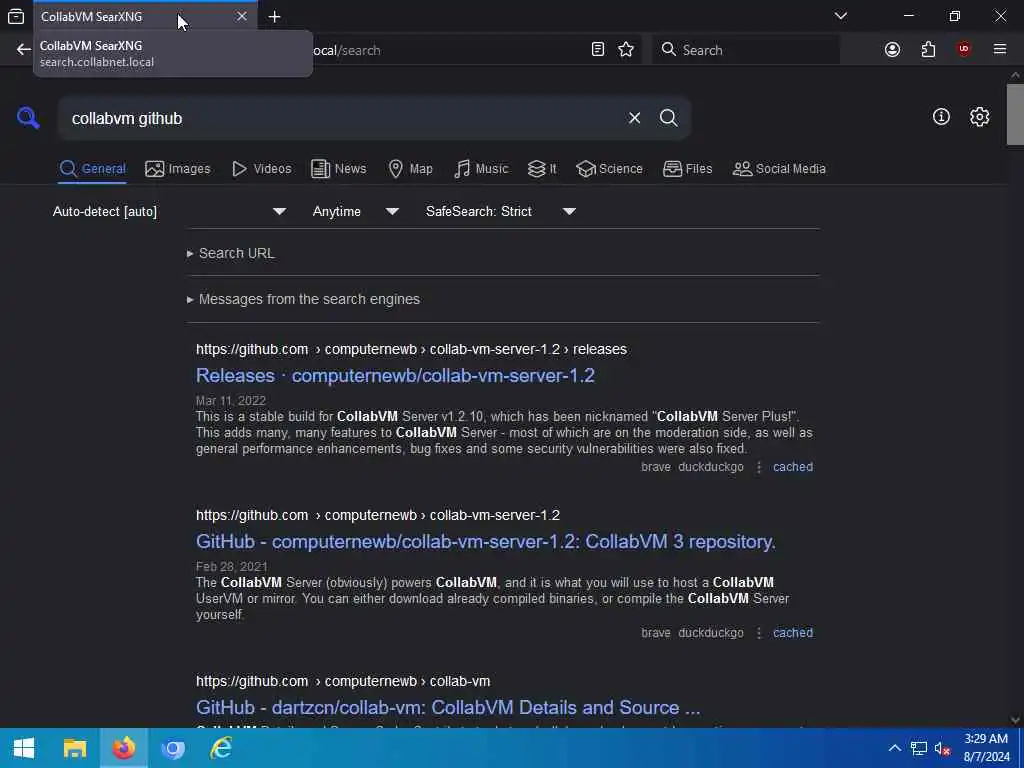The width and height of the screenshot is (1024, 768).
Task: Open SearXNG preferences gear icon
Action: tap(979, 116)
